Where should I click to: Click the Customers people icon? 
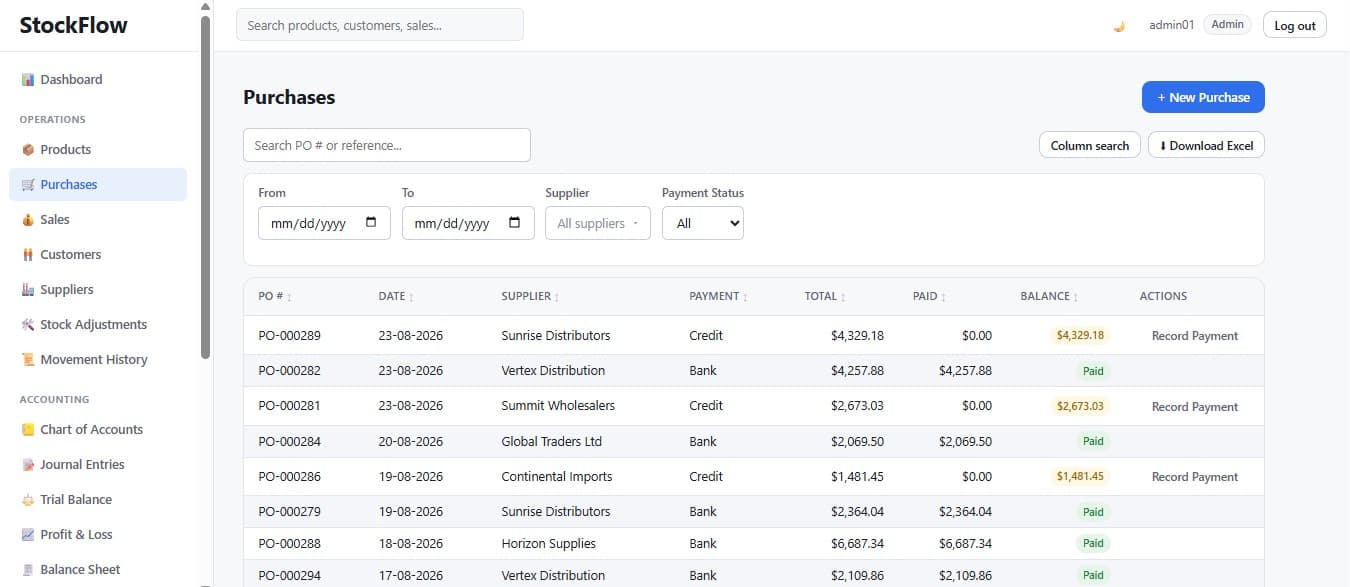pyautogui.click(x=28, y=255)
